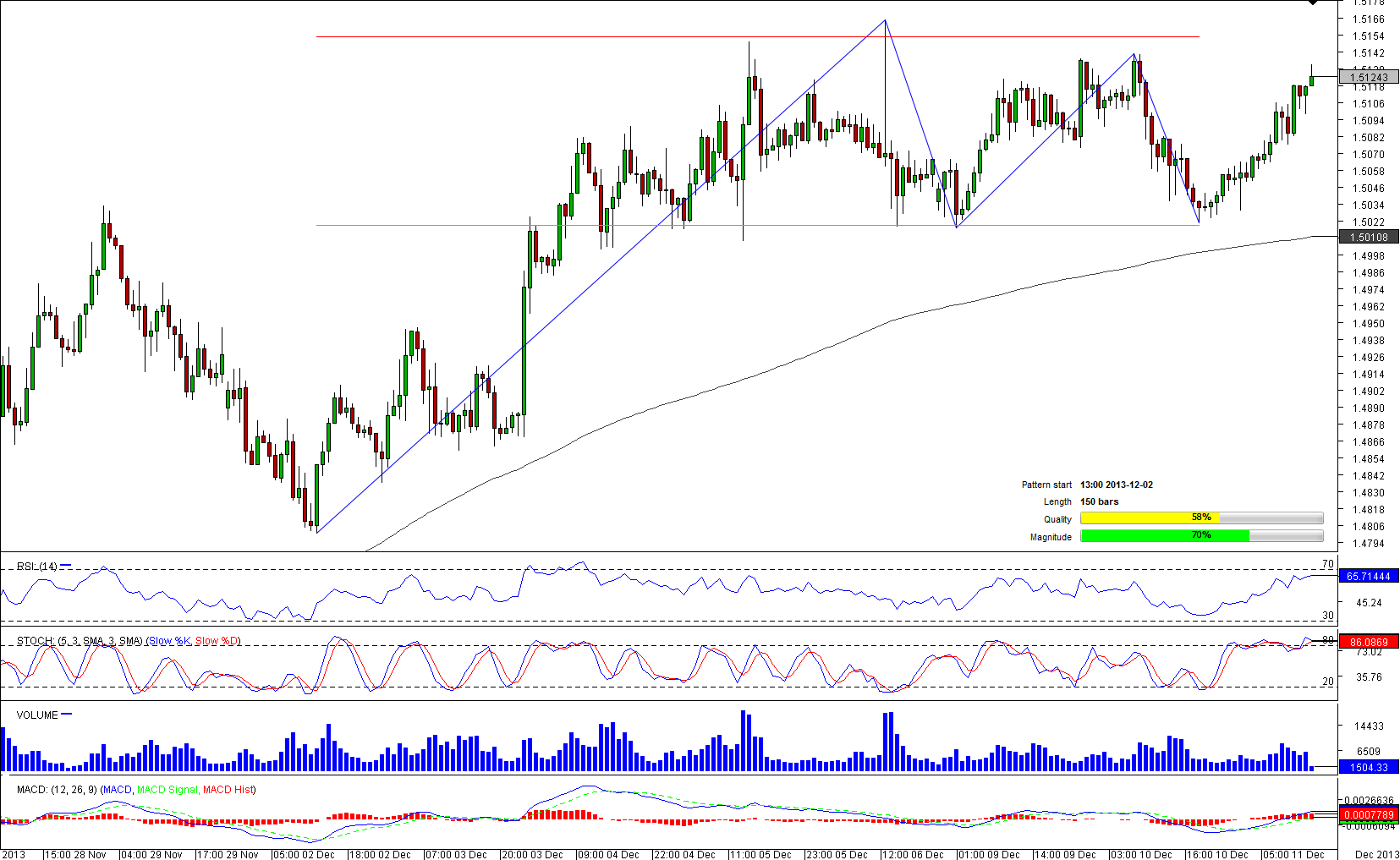Viewport: 1400px width, 860px height.
Task: Click the blue RSI legend line marker
Action: coord(66,566)
